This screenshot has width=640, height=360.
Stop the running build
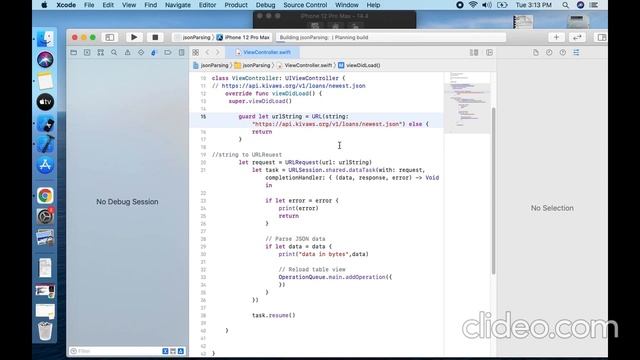click(155, 37)
